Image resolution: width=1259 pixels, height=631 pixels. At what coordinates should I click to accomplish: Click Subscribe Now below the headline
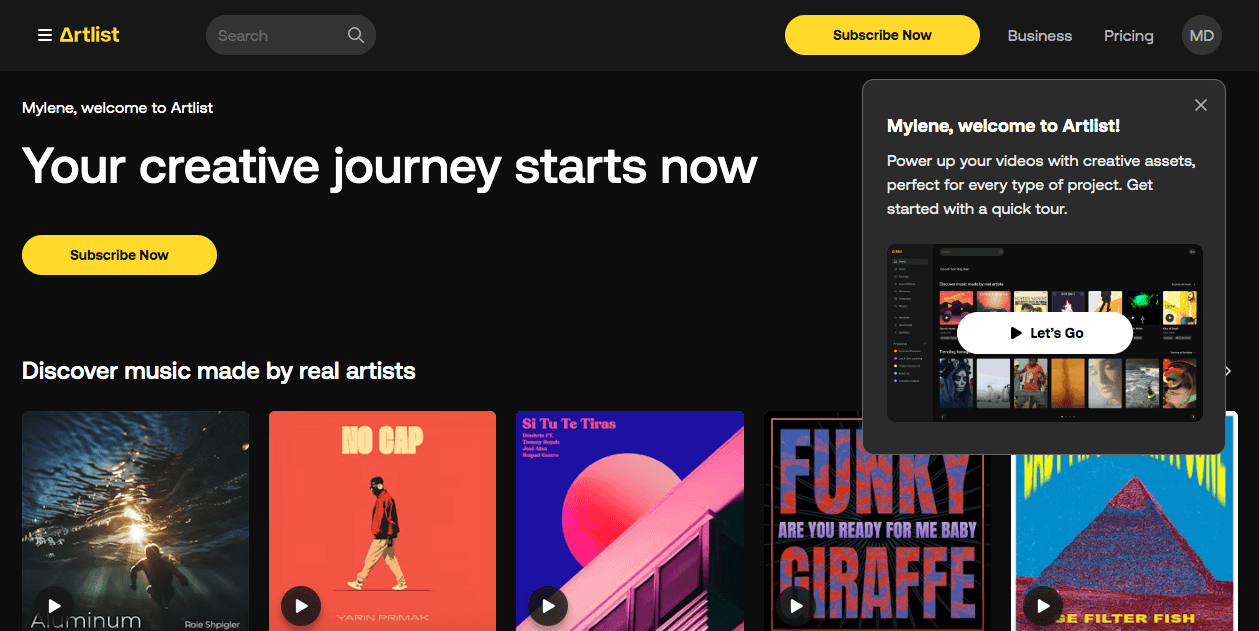119,255
